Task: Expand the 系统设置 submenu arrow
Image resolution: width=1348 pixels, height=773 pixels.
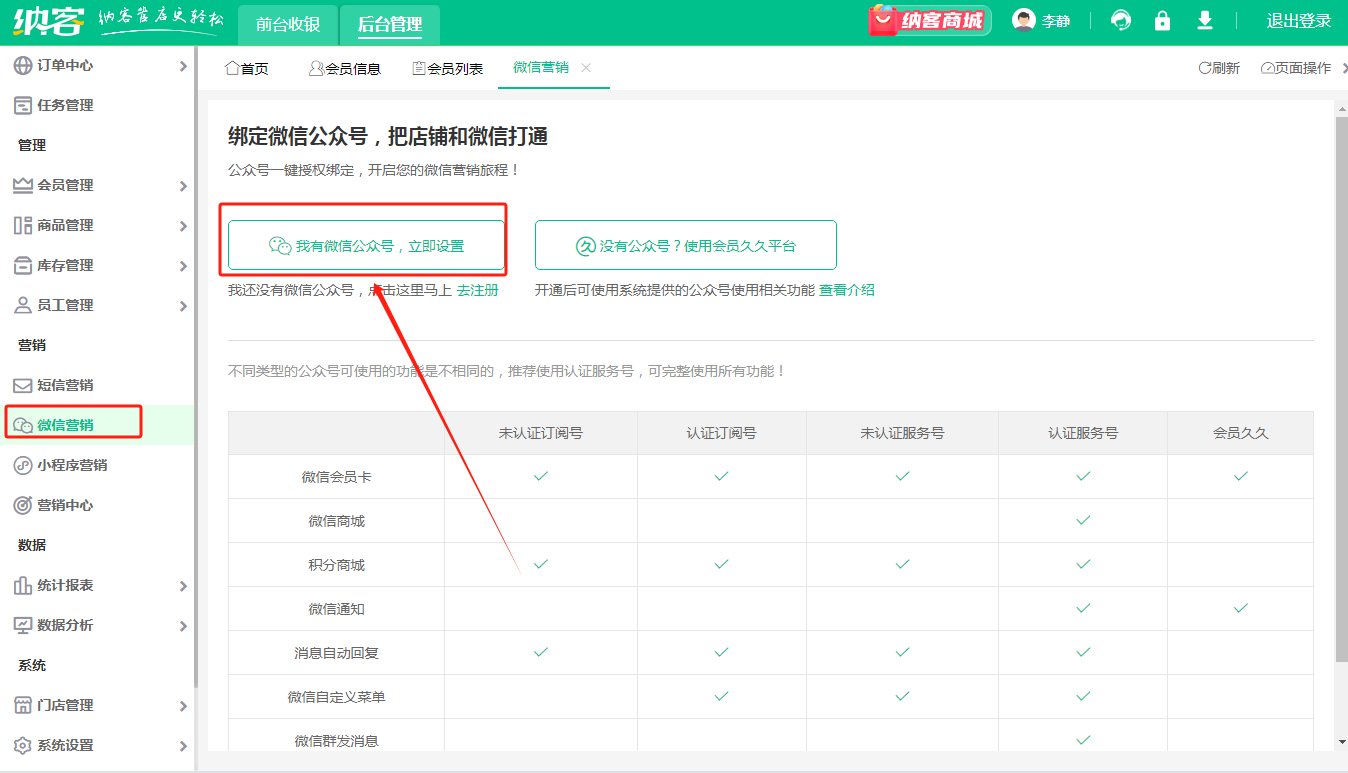Action: (x=183, y=746)
